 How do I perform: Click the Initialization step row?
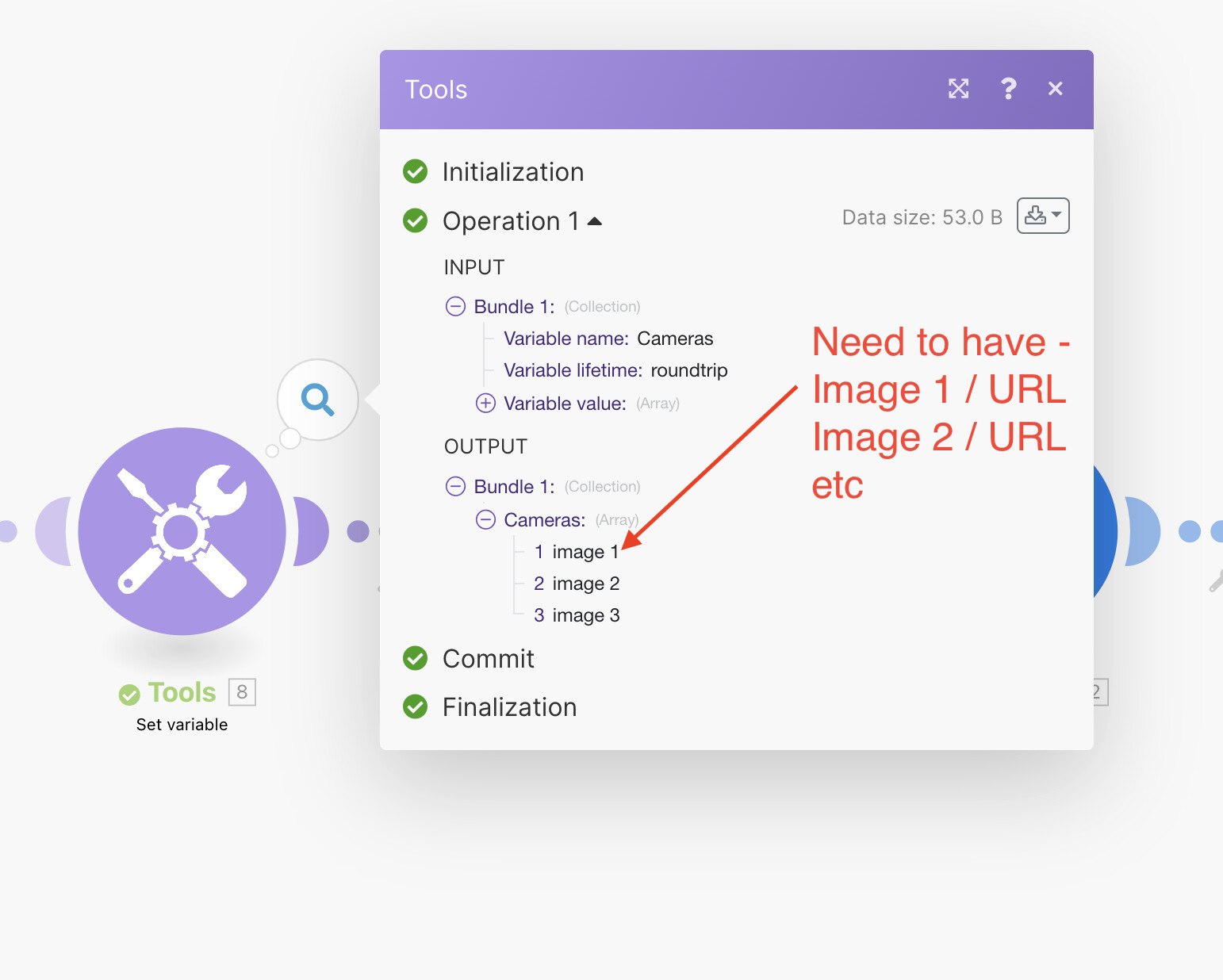[493, 172]
